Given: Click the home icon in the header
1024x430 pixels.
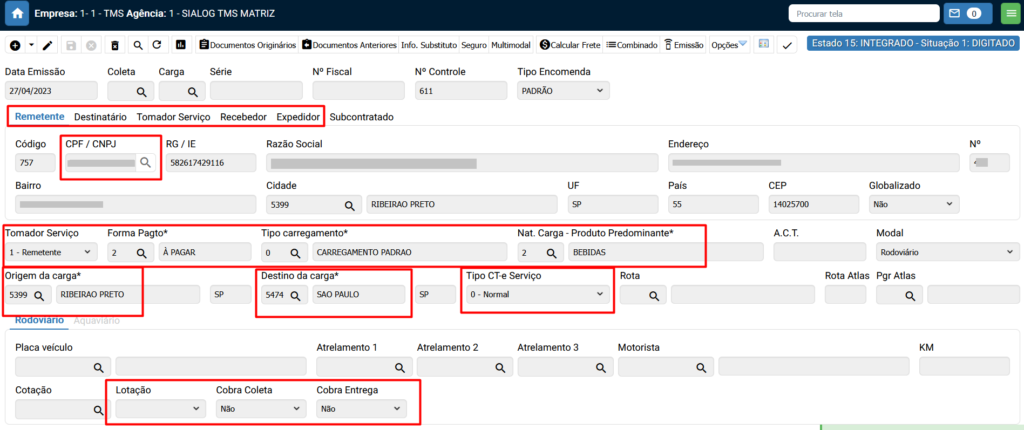Looking at the screenshot, I should click(x=17, y=14).
